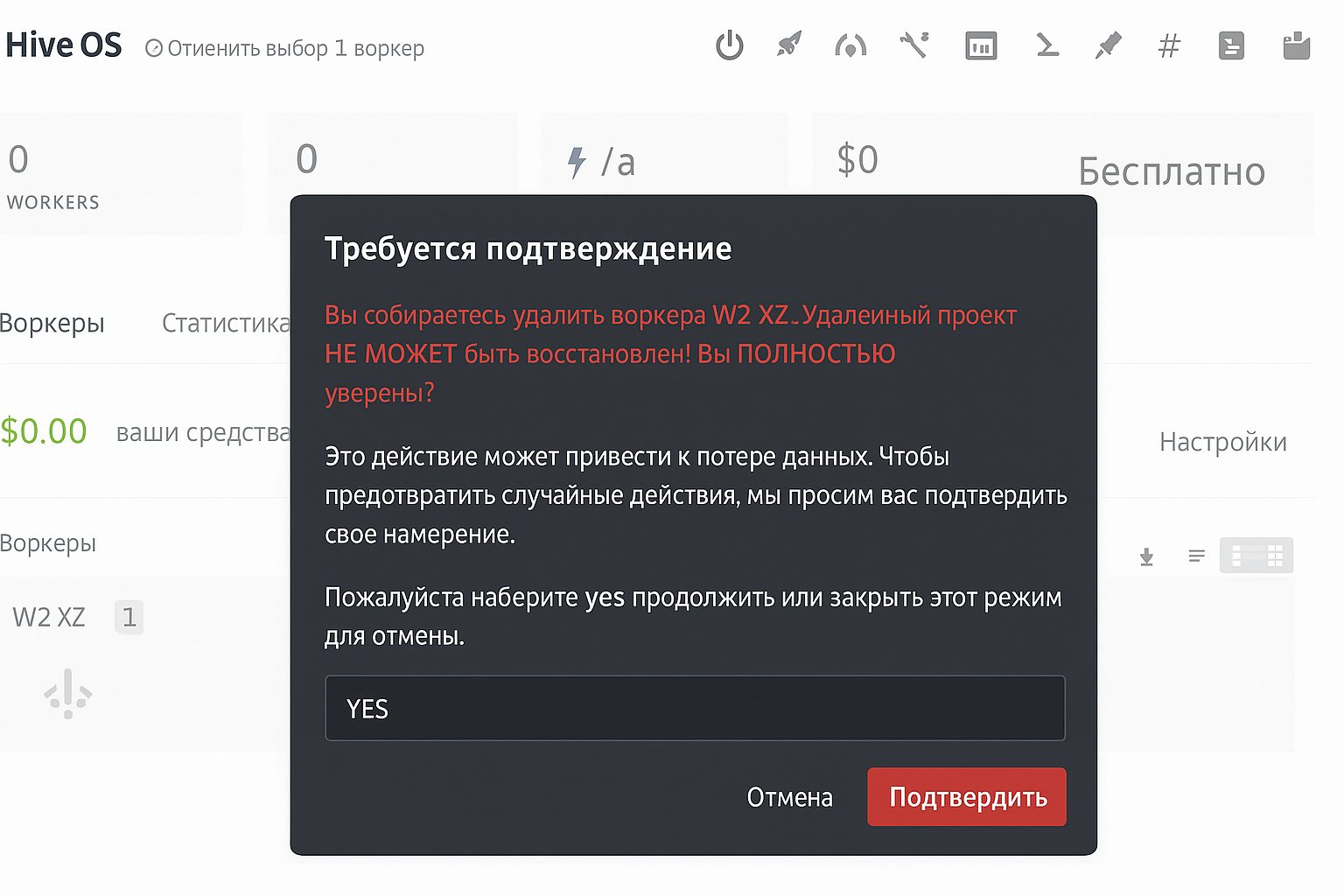Click the download arrow icon above the workers list
Viewport: 1344px width, 896px height.
click(1146, 555)
